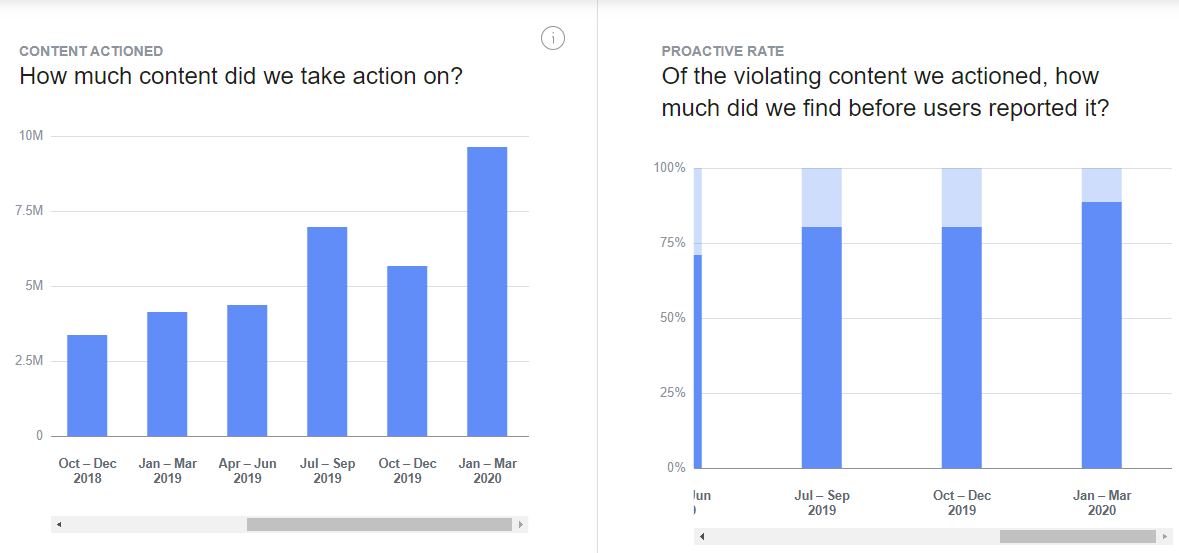Select the Oct–Dec 2018 content actioned bar
The image size is (1179, 553).
87,386
